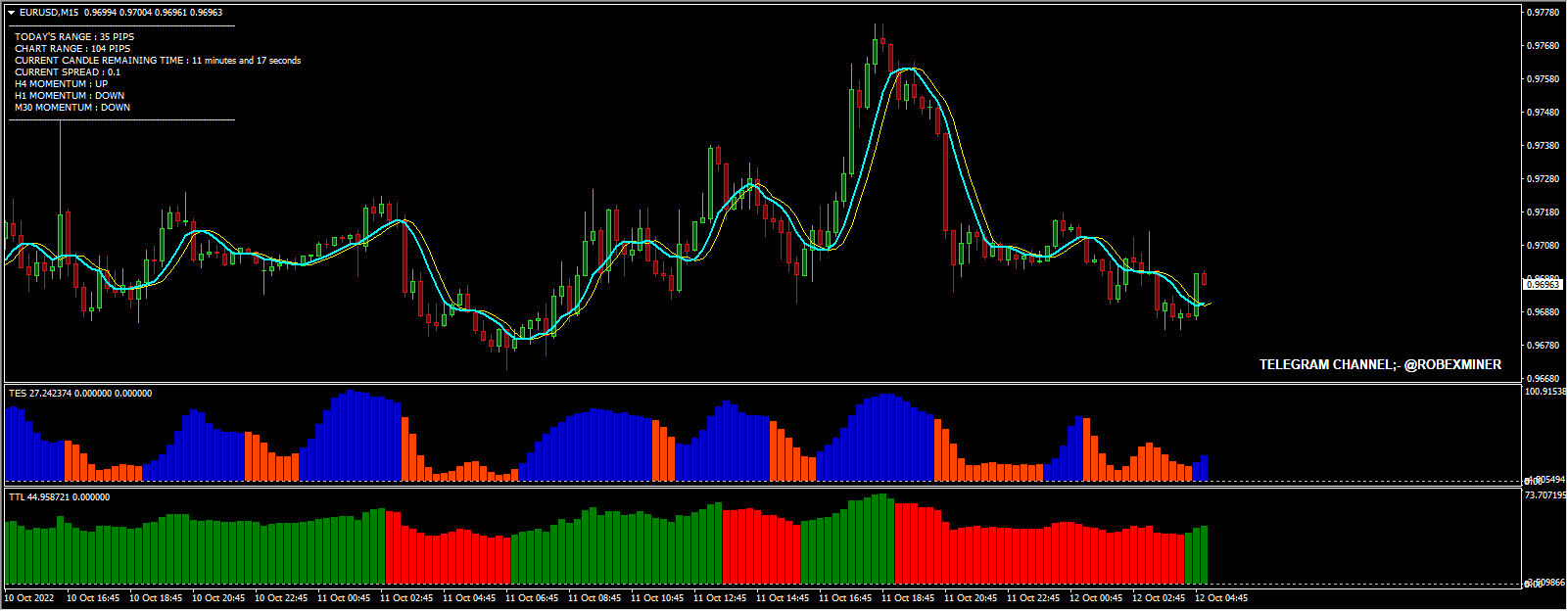Click the TTL 44.958721 indicator label

point(59,497)
